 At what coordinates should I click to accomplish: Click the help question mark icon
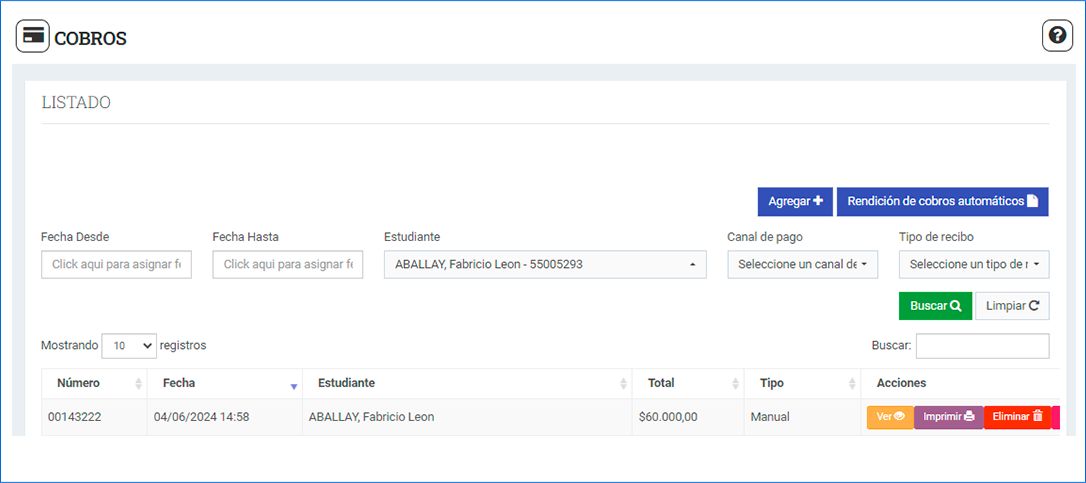1057,36
